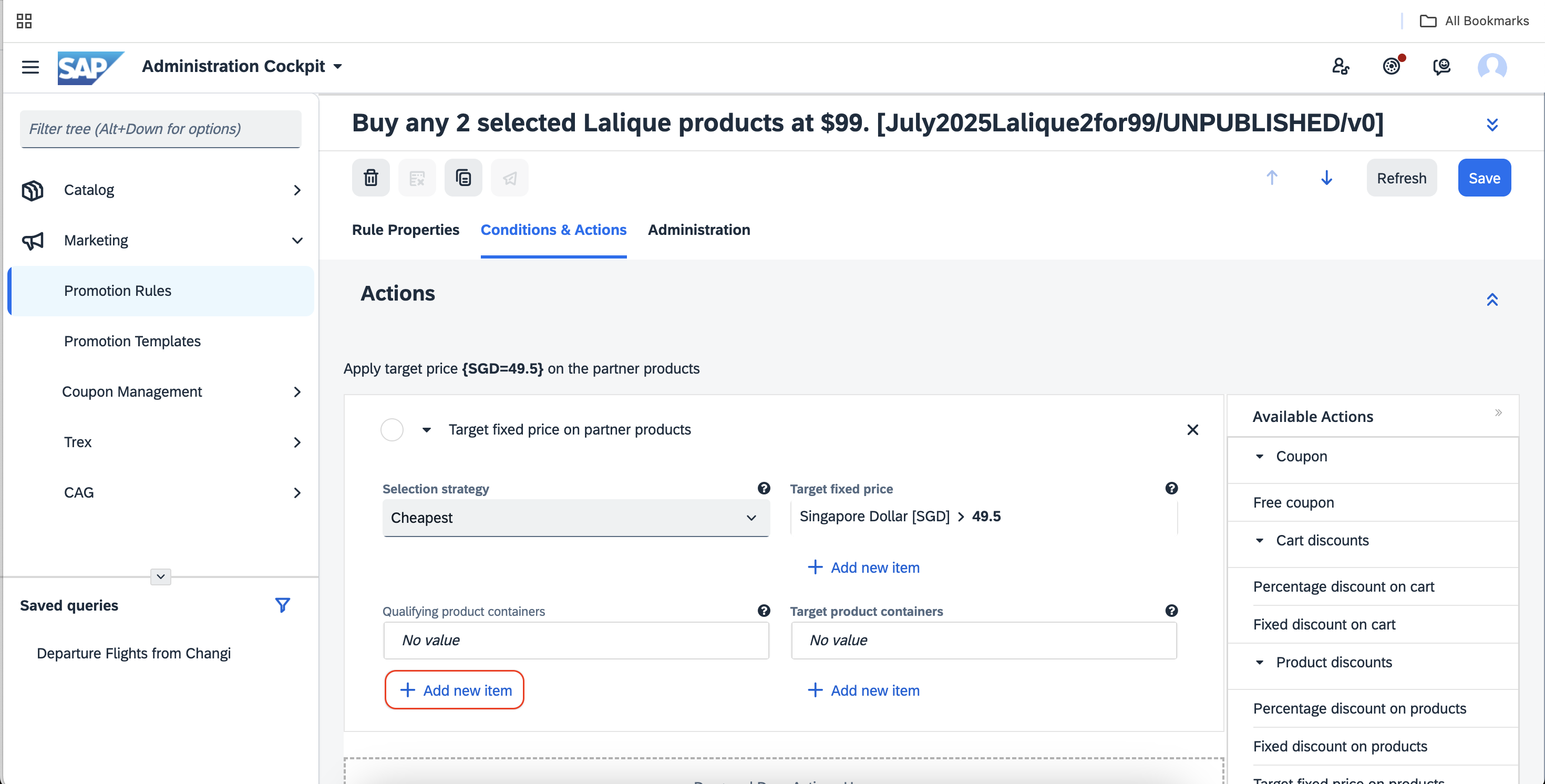Open the support chat icon
The width and height of the screenshot is (1545, 784).
[x=1442, y=66]
